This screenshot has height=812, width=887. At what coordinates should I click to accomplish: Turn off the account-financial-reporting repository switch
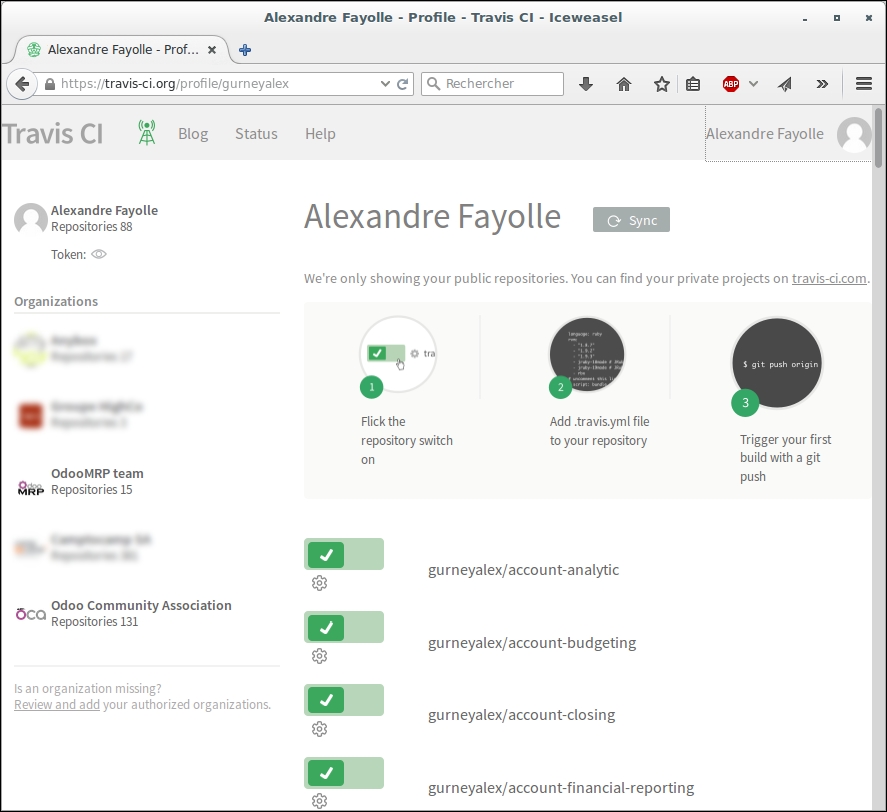click(x=344, y=772)
